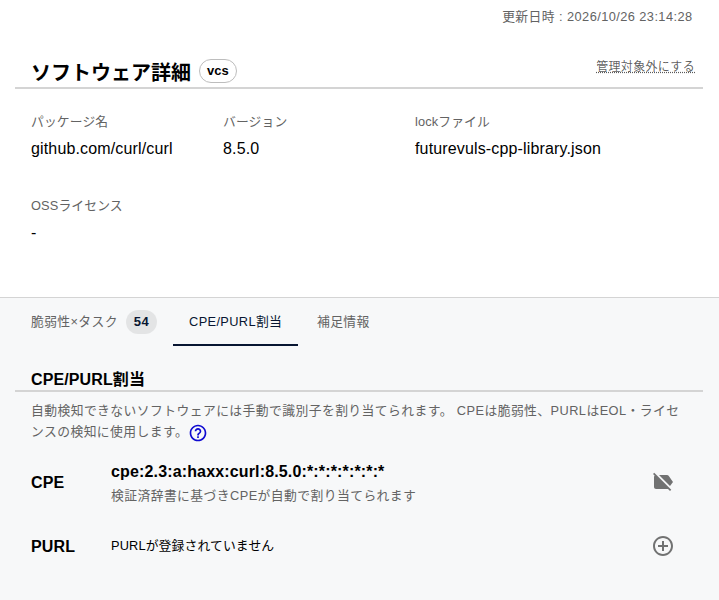This screenshot has height=600, width=719.
Task: Click the ソフトウェア詳細 heading
Action: click(111, 72)
